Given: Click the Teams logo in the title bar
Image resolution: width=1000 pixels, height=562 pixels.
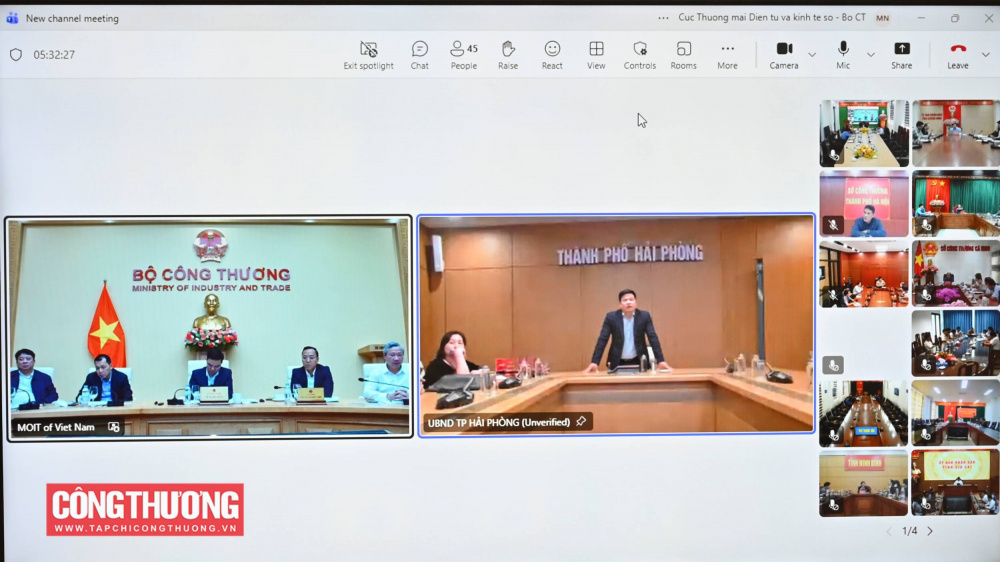Looking at the screenshot, I should click(12, 18).
